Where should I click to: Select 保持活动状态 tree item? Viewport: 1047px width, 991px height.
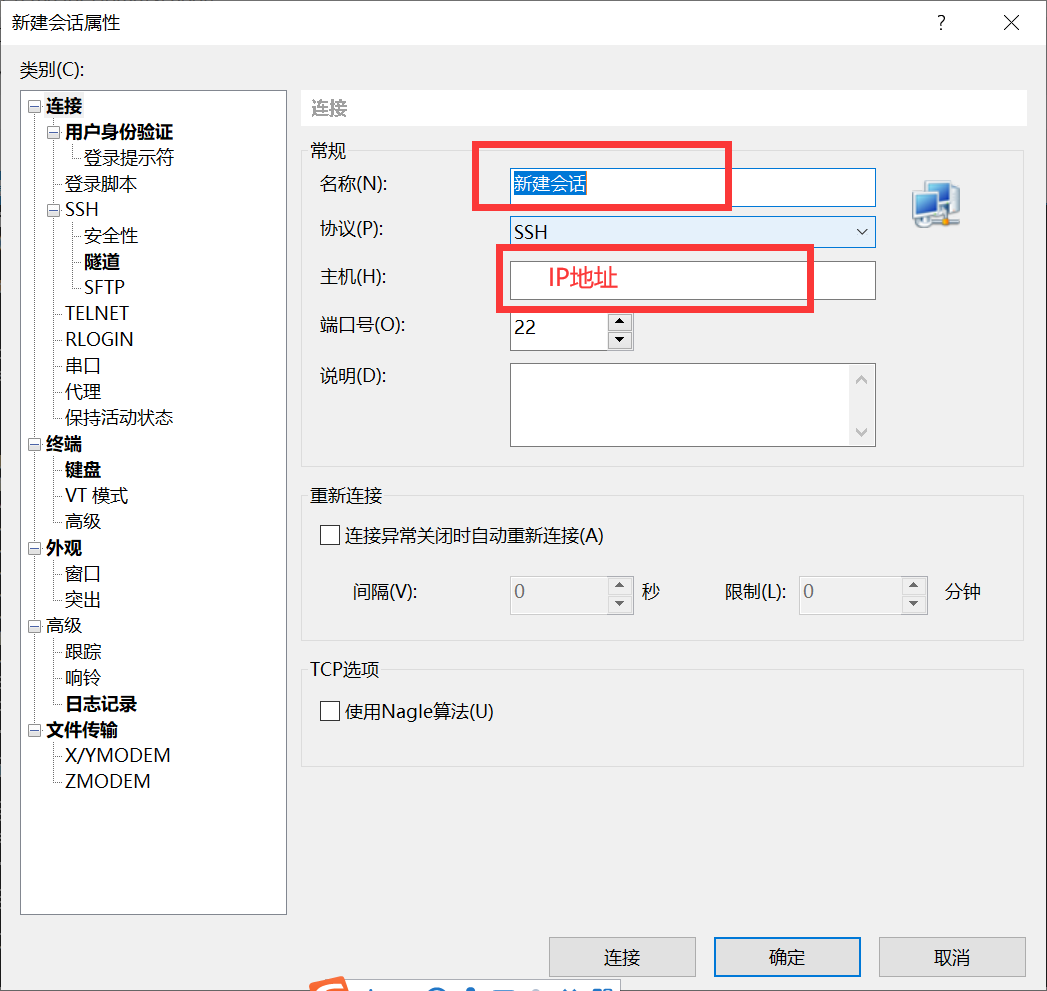119,418
